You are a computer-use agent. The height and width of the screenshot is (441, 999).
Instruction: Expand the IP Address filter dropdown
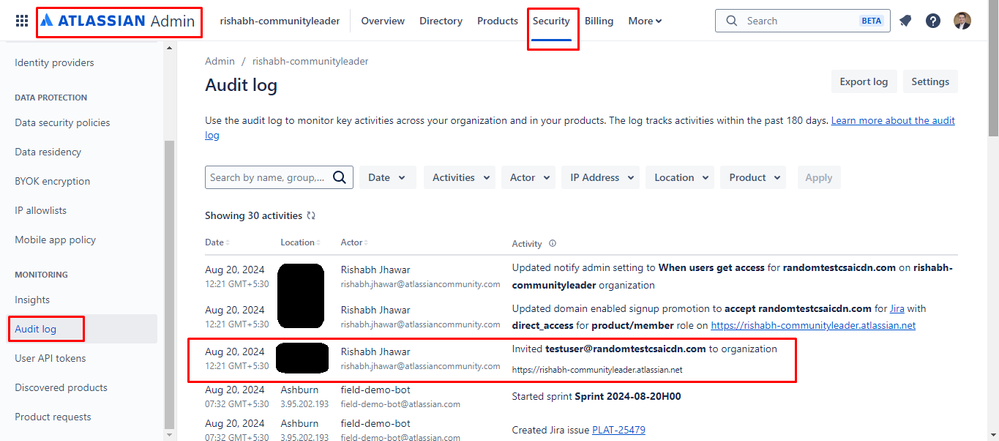click(x=600, y=178)
